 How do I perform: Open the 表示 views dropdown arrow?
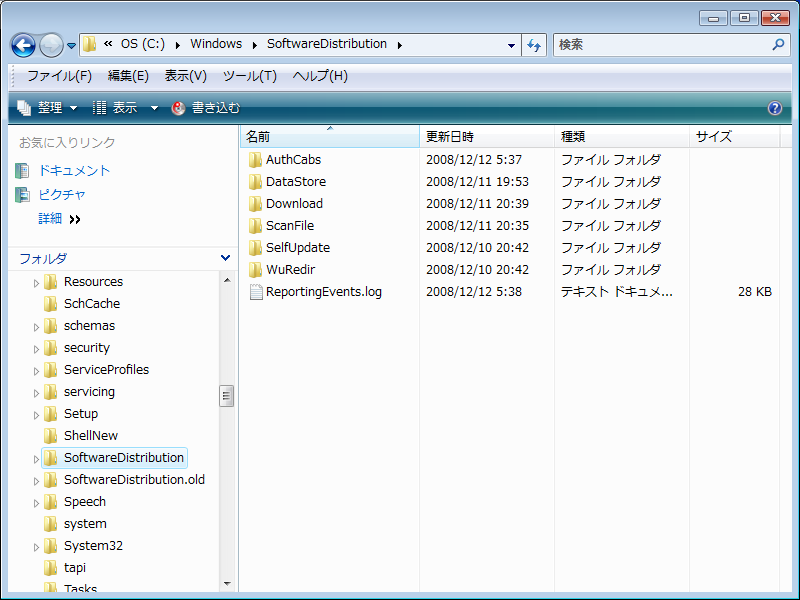click(x=154, y=108)
